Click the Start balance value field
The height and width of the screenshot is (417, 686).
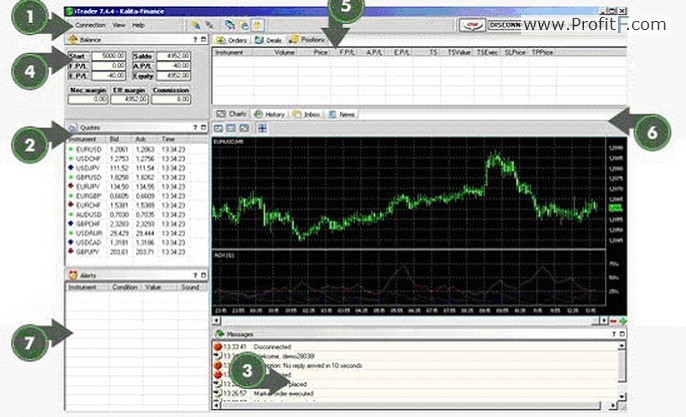coord(108,56)
